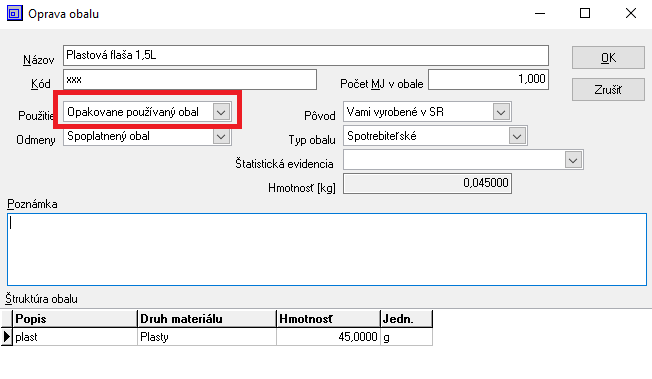Click the 'Vami vyrobené v SR' combo text

tap(395, 112)
